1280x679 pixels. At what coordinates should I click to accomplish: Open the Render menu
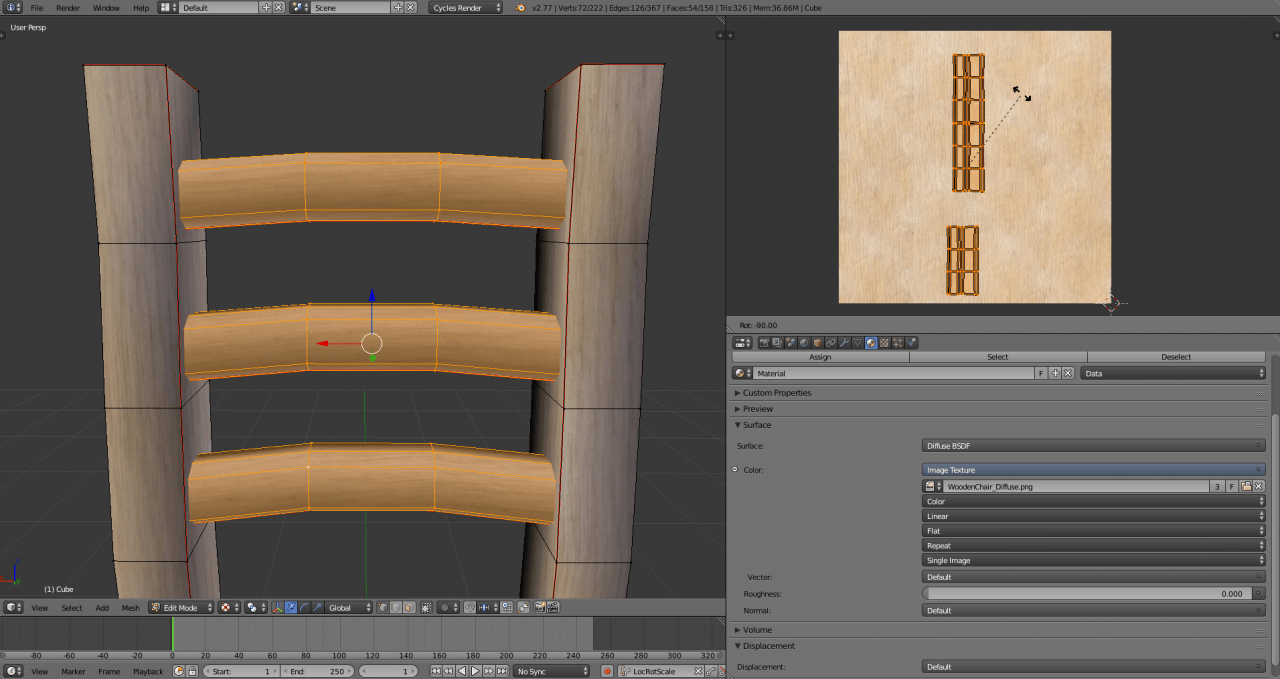[x=68, y=7]
